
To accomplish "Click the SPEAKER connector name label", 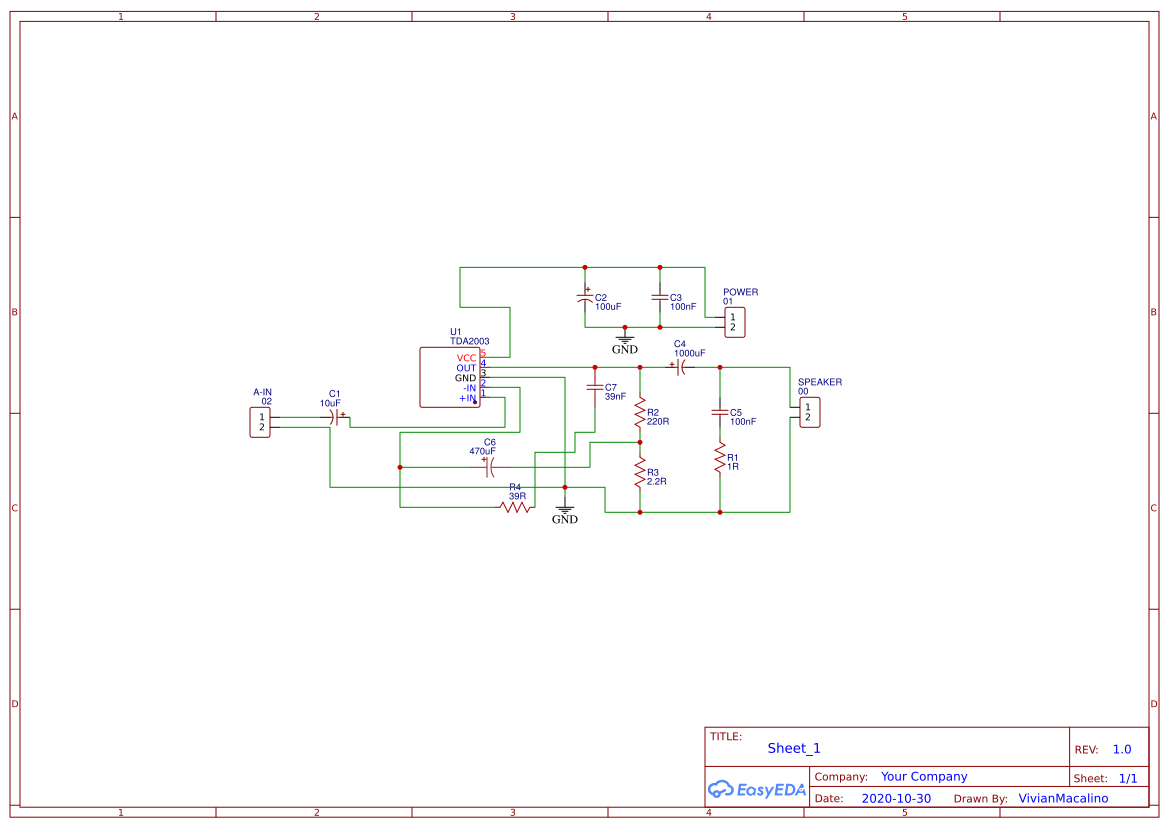I will tap(820, 382).
